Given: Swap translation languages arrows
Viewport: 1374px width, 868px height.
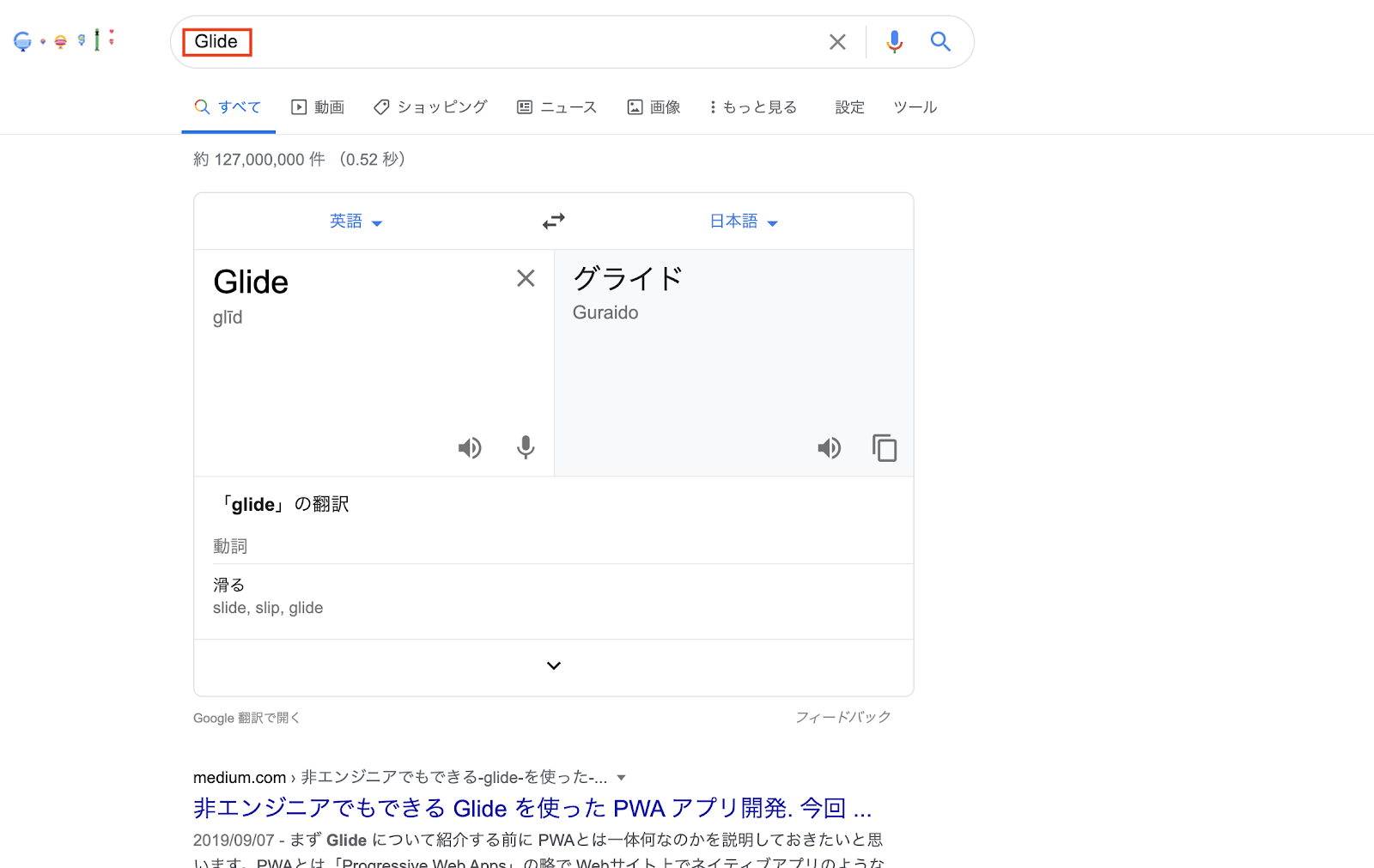Looking at the screenshot, I should pos(554,222).
